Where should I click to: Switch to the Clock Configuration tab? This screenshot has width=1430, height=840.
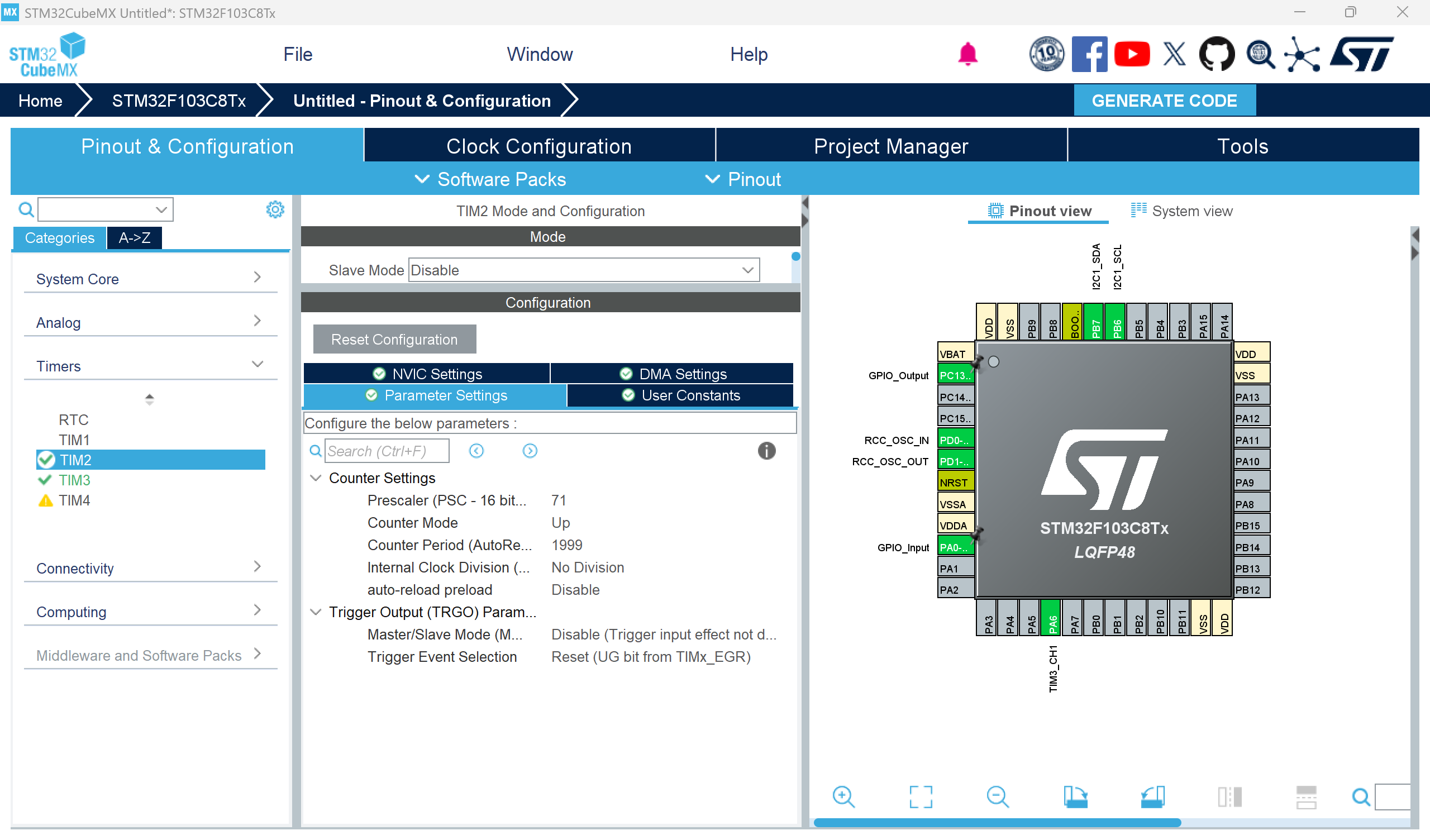tap(539, 146)
